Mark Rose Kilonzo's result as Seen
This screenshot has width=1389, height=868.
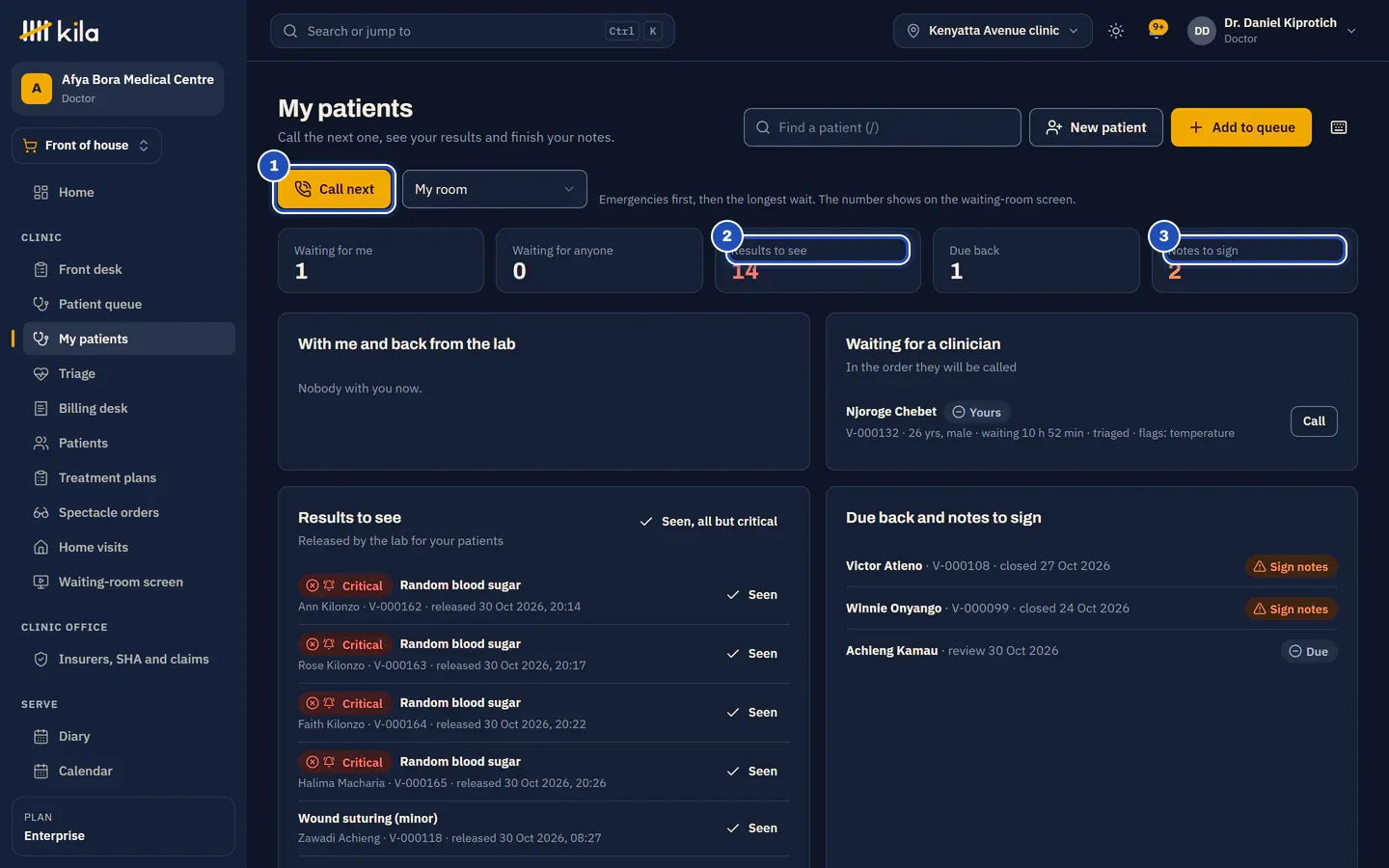click(x=752, y=654)
